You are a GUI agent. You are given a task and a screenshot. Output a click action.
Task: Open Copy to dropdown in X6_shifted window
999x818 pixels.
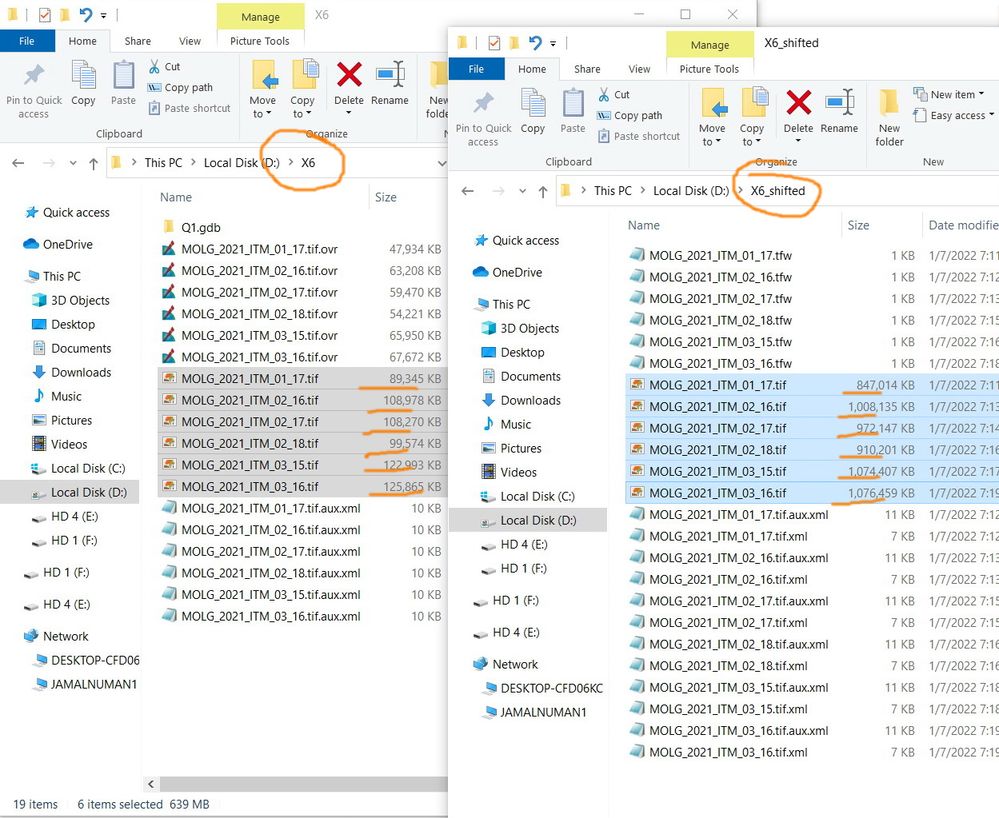(752, 117)
